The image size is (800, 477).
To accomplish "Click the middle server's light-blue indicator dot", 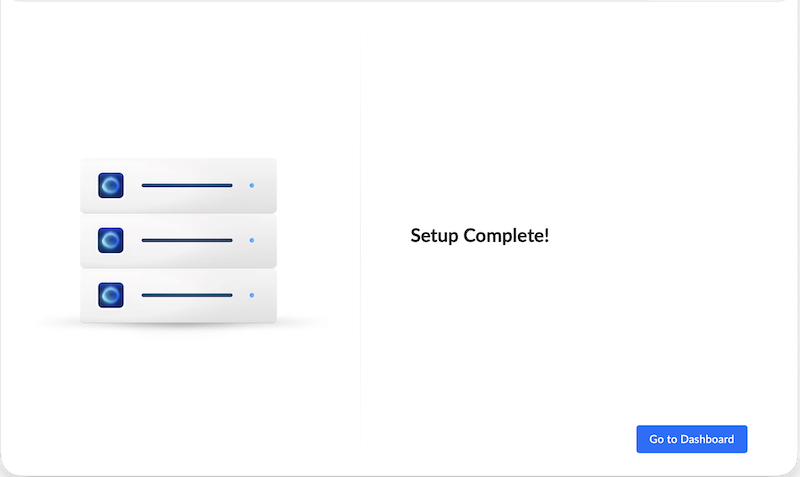I will pyautogui.click(x=252, y=240).
